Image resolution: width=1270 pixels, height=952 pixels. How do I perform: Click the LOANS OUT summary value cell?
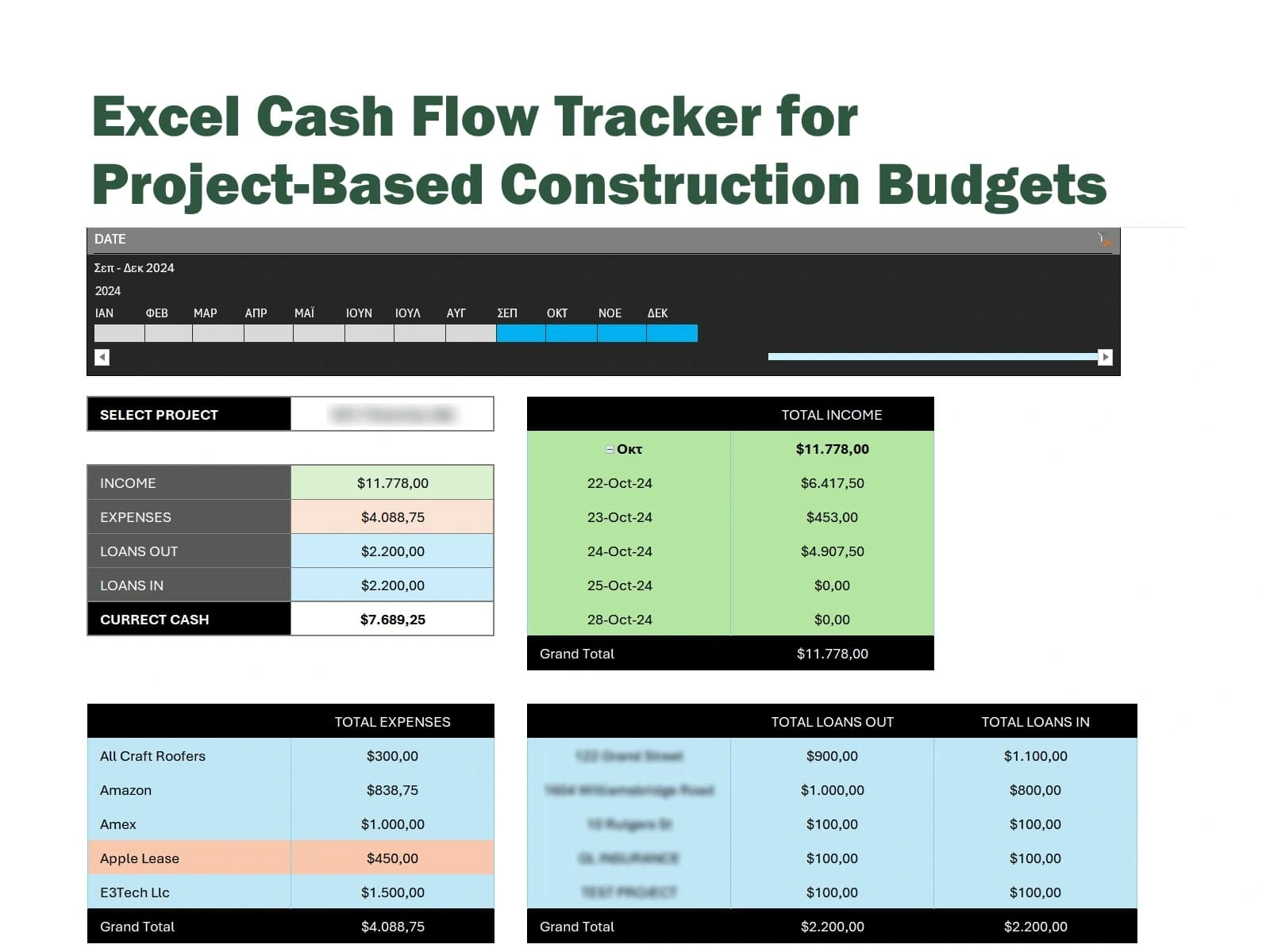(x=392, y=551)
